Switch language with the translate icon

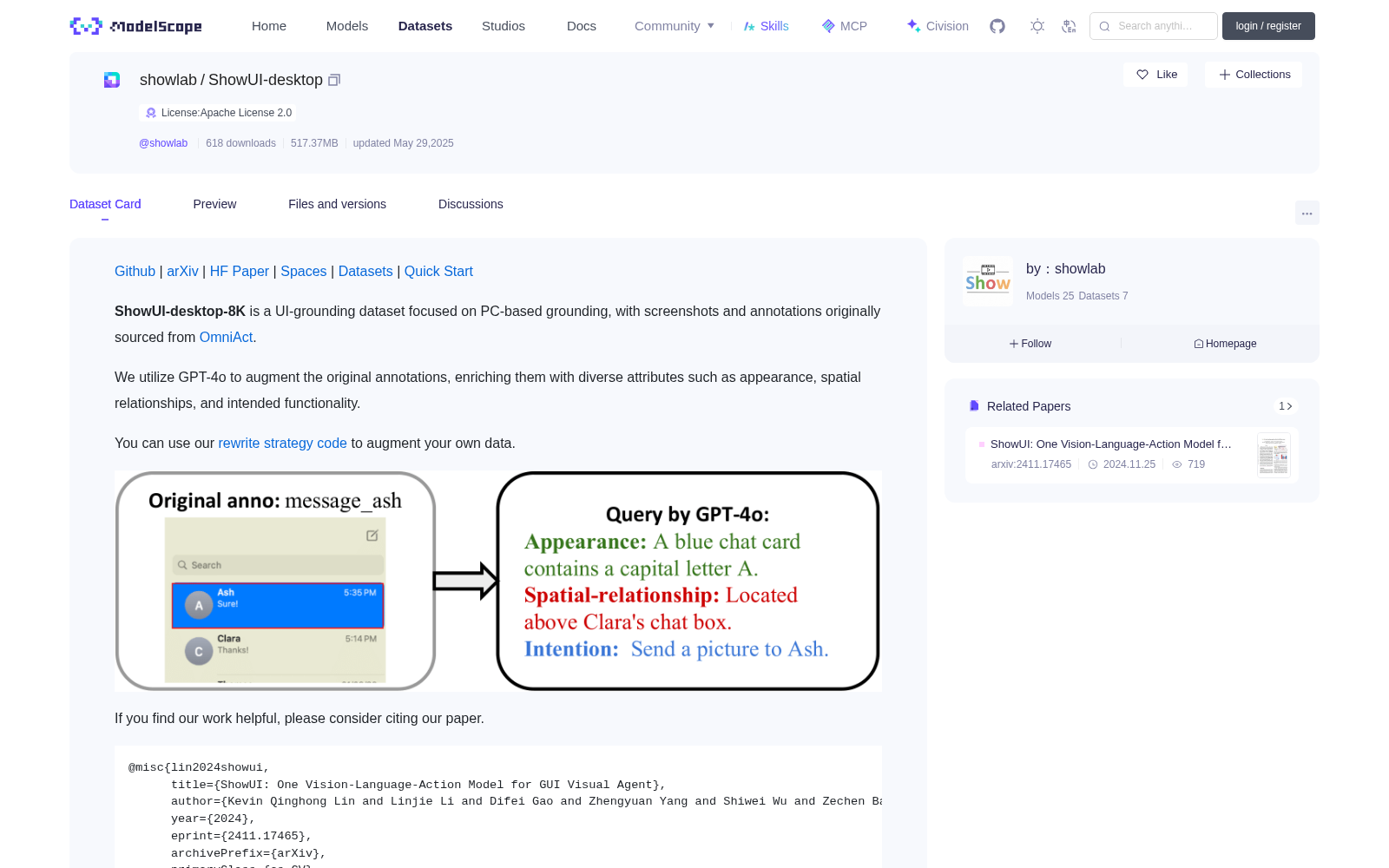point(1070,26)
